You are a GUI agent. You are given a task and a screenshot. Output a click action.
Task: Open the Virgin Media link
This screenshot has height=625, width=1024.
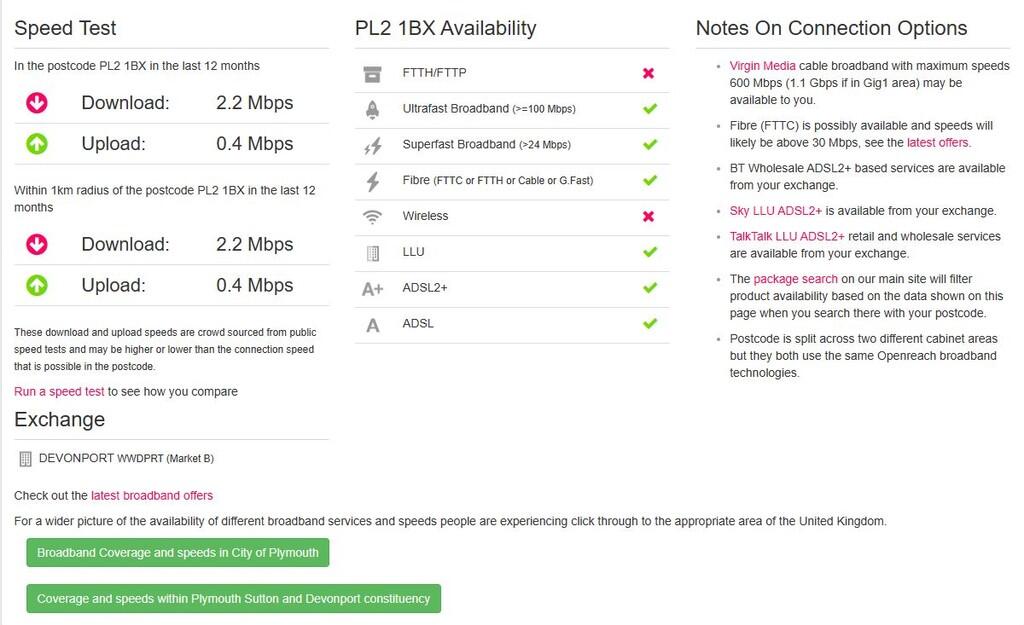(762, 66)
